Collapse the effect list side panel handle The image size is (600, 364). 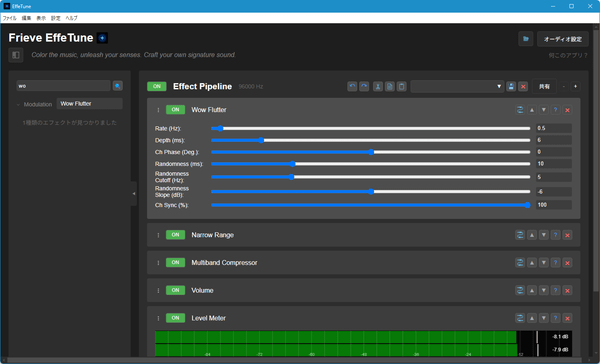tap(134, 194)
